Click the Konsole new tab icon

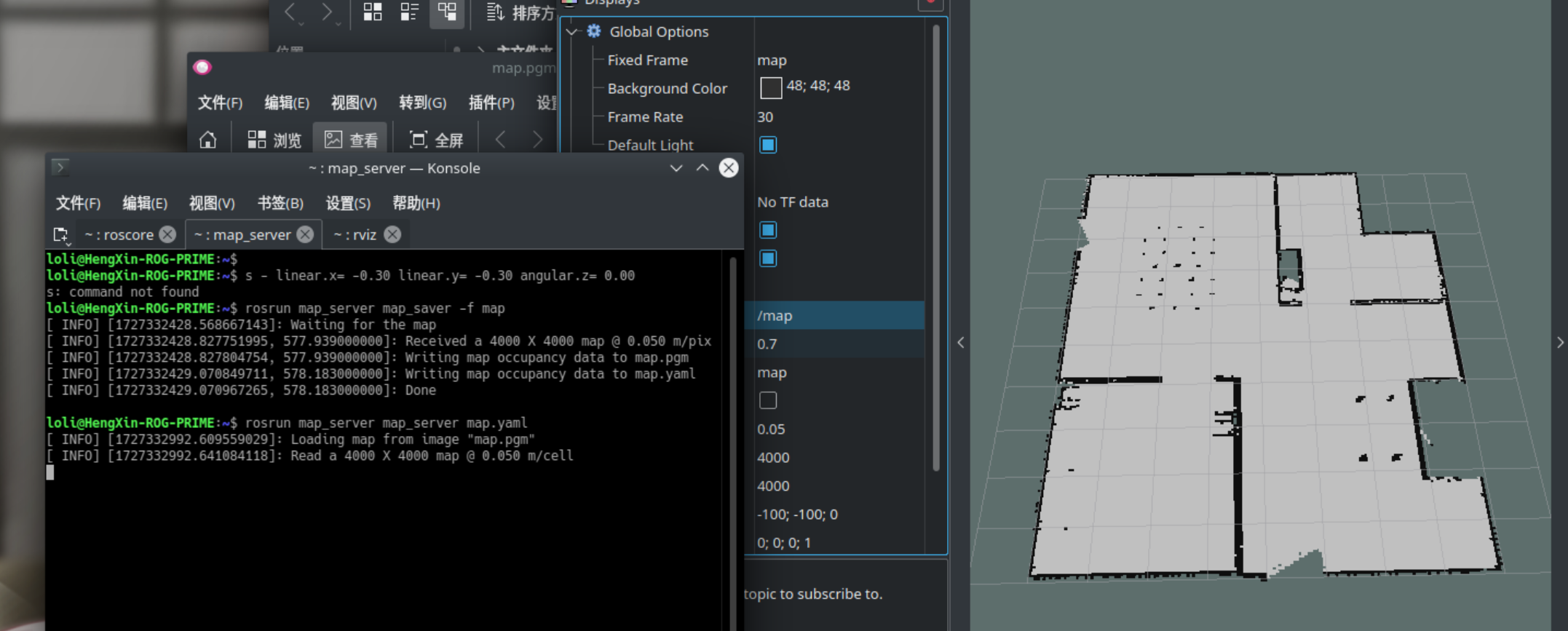pyautogui.click(x=61, y=235)
